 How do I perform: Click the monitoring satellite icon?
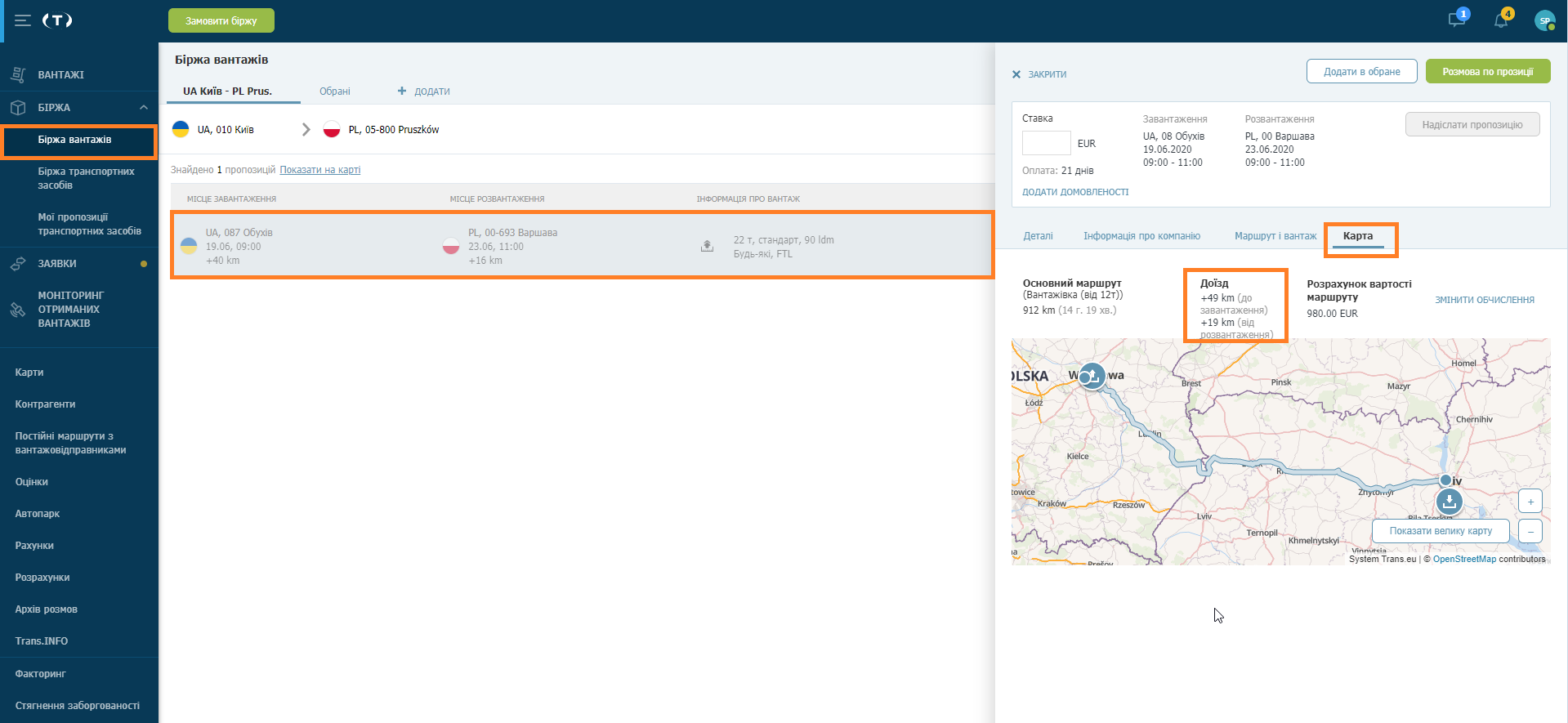[x=18, y=310]
